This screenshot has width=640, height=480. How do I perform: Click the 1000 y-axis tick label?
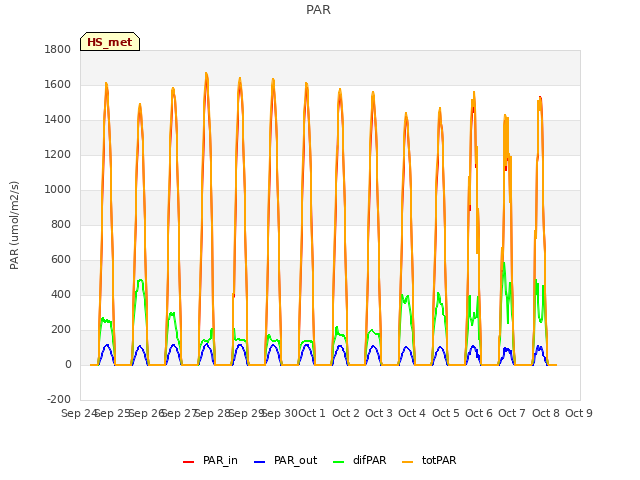coord(58,189)
